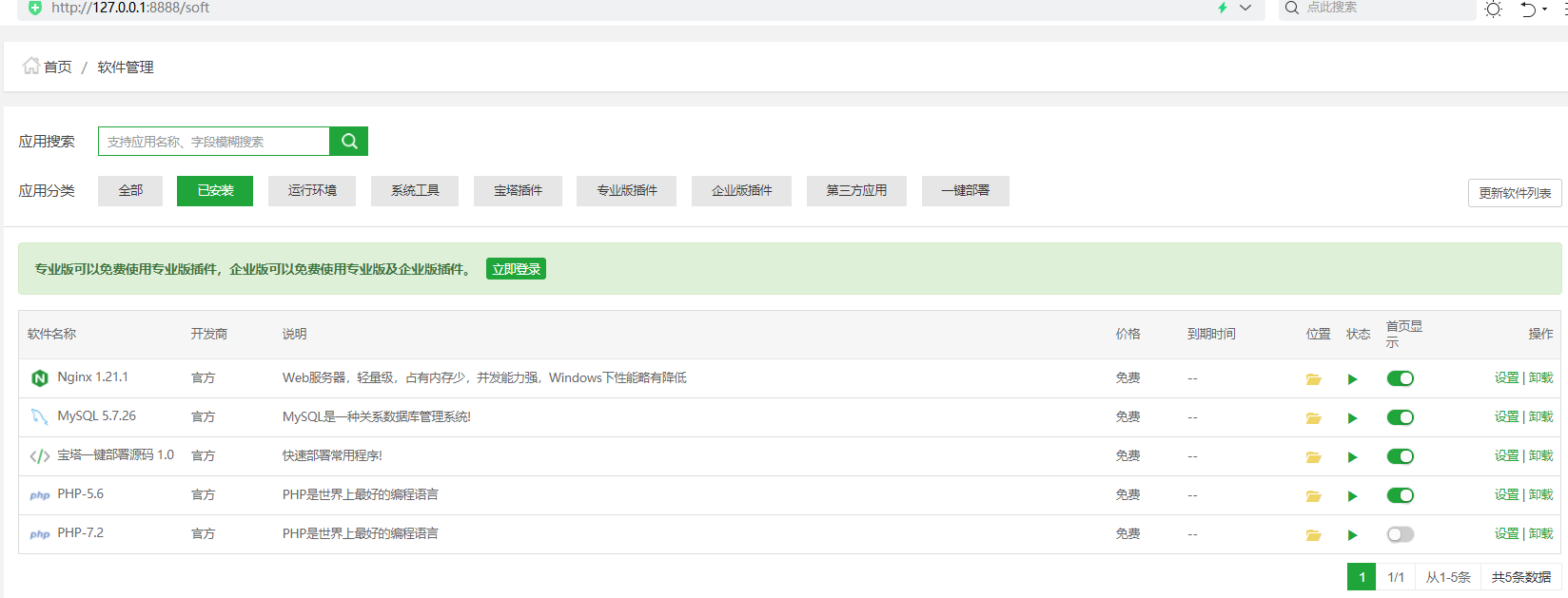Open the Nginx 1.21.1 folder location icon
The image size is (1568, 598).
pyautogui.click(x=1313, y=379)
